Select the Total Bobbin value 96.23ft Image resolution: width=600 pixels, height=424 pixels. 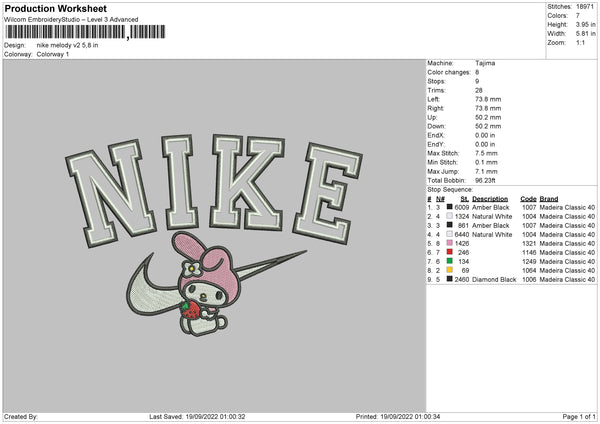(x=485, y=181)
